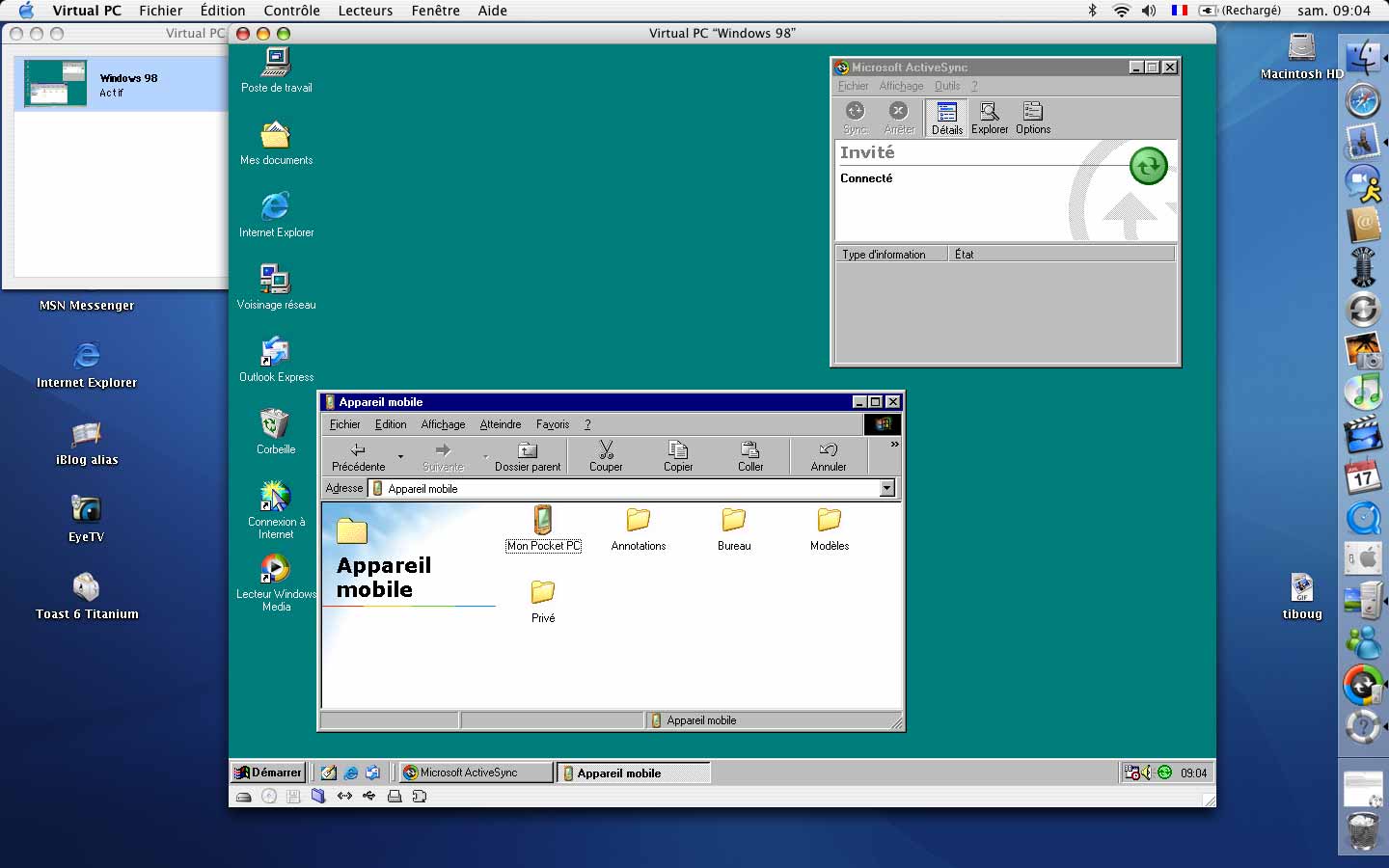Click the volume speaker tray icon
The height and width of the screenshot is (868, 1389).
[x=1147, y=773]
